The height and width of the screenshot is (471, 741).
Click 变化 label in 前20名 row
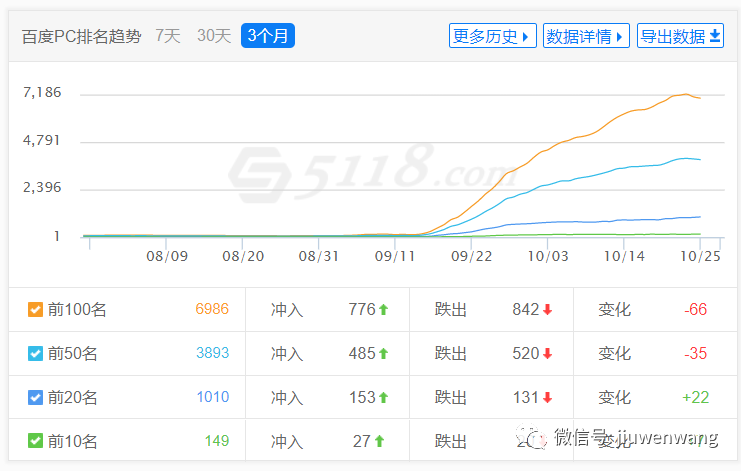614,398
